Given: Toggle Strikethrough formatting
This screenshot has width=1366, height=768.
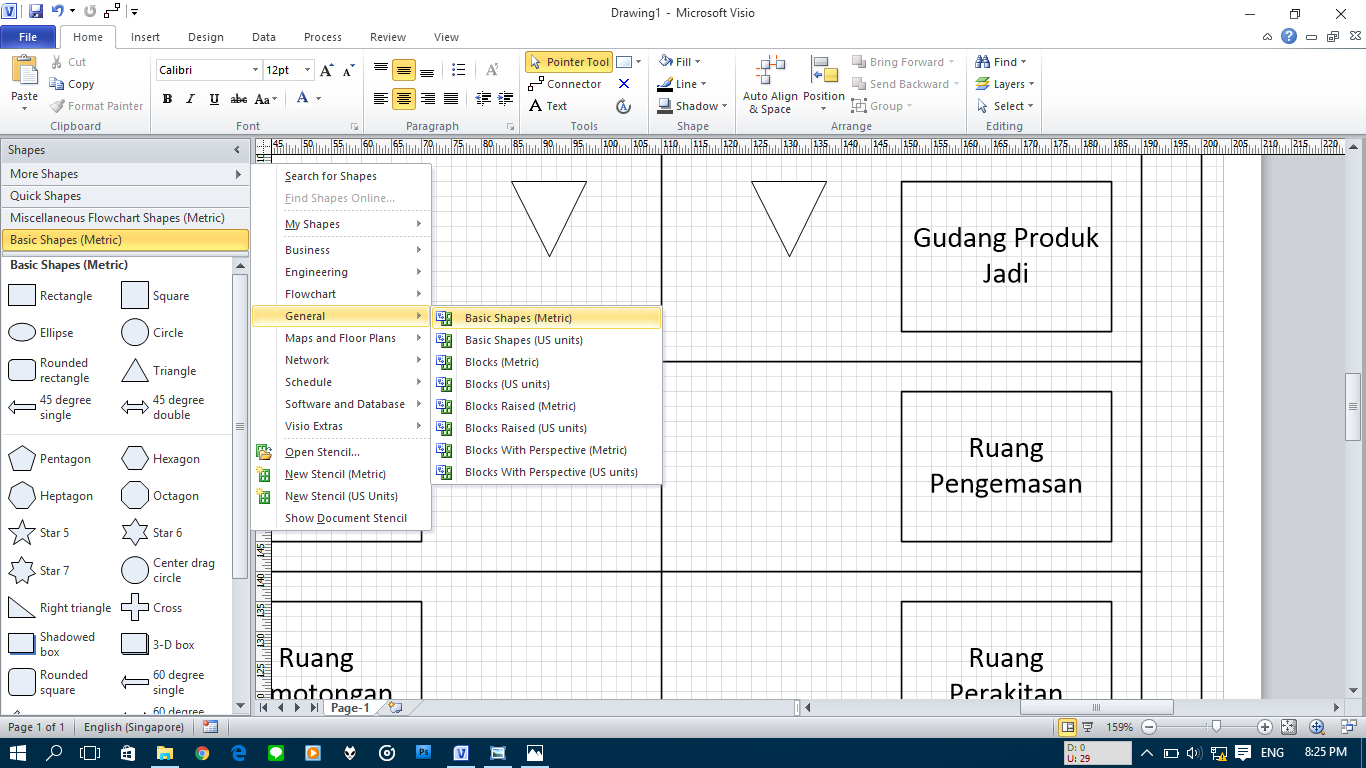Looking at the screenshot, I should 239,99.
